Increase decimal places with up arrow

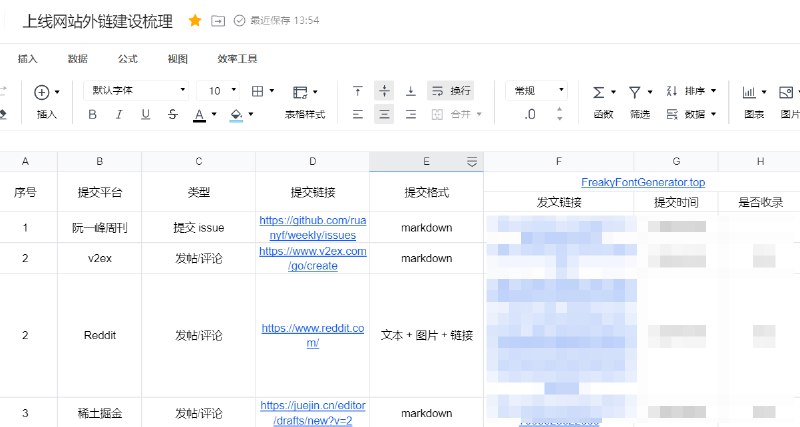[x=560, y=109]
